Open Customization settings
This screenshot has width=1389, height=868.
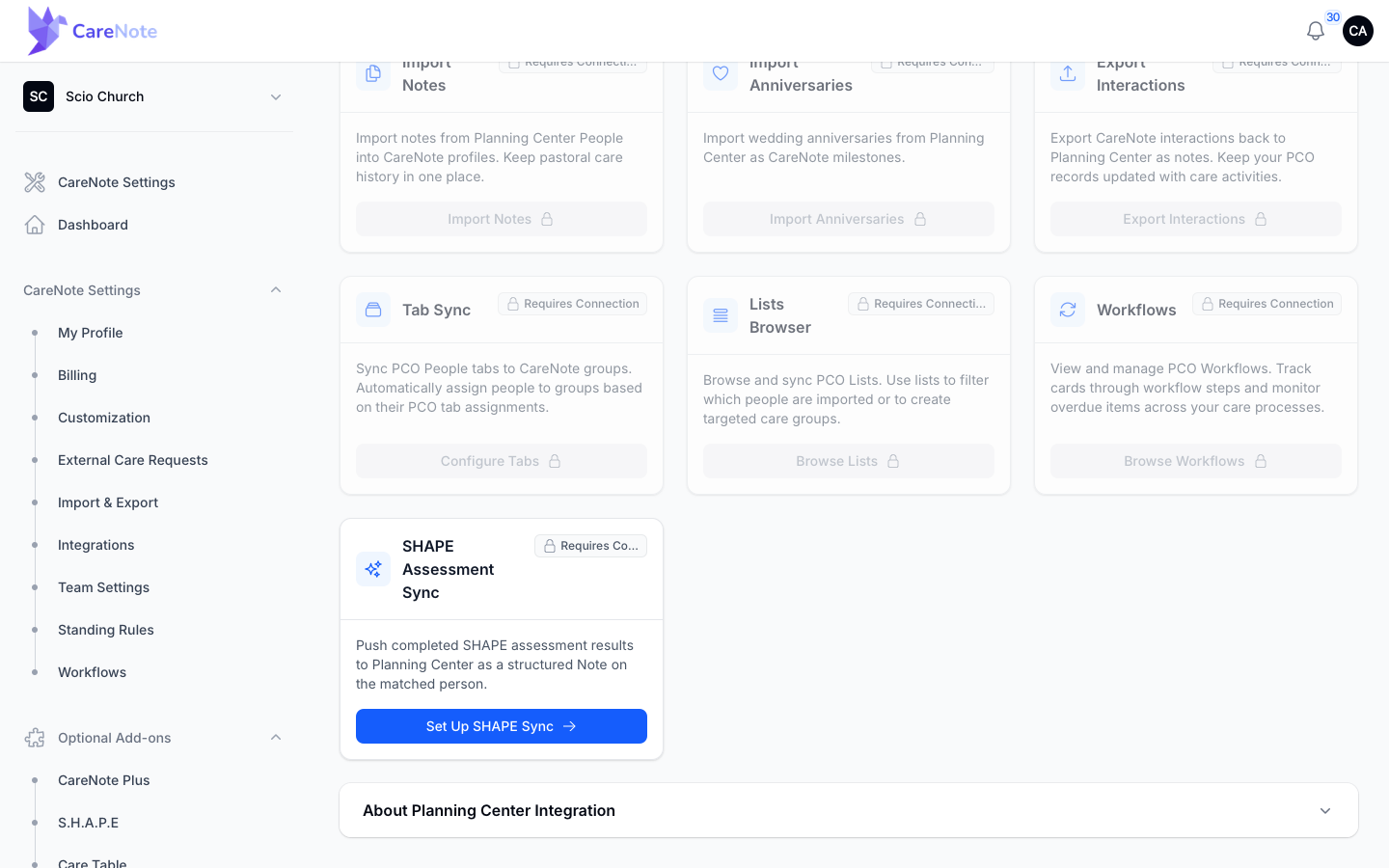(104, 418)
